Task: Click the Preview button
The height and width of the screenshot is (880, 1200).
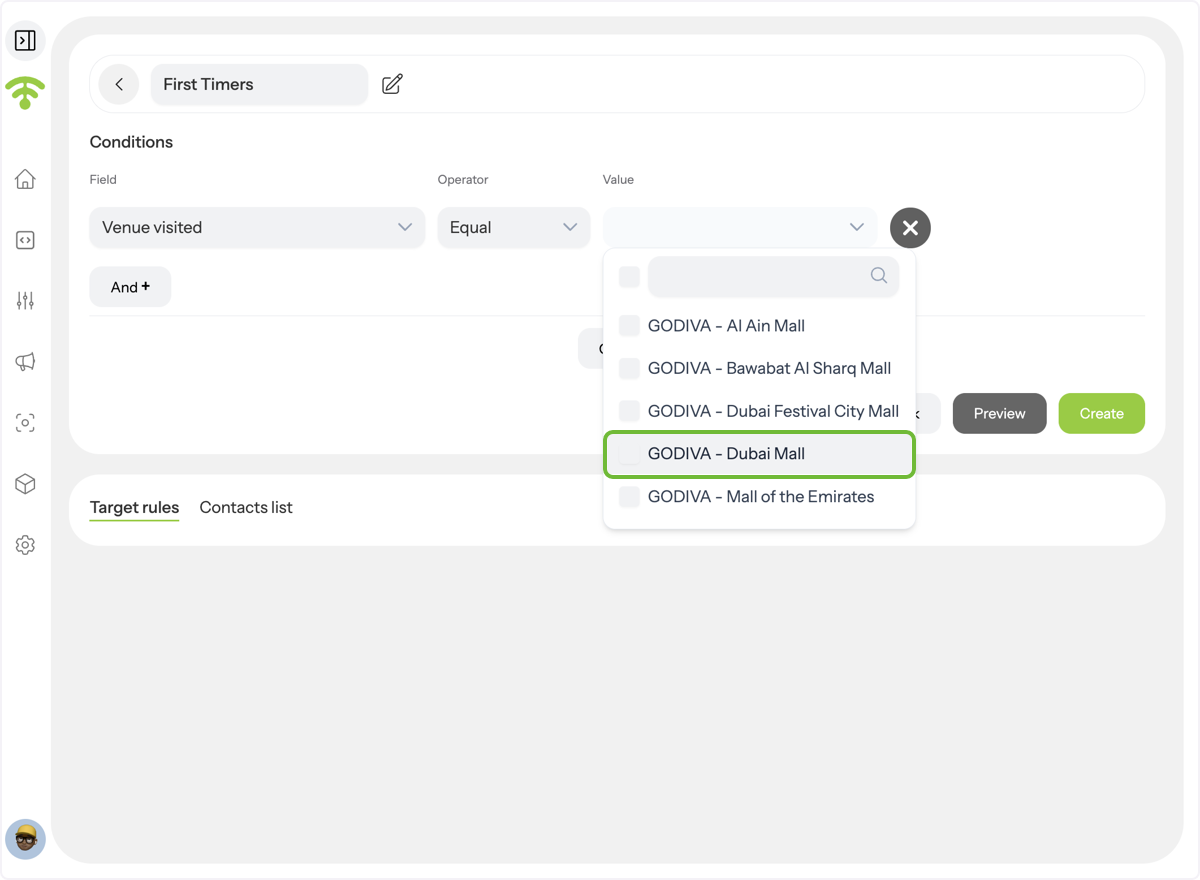Action: point(1000,413)
